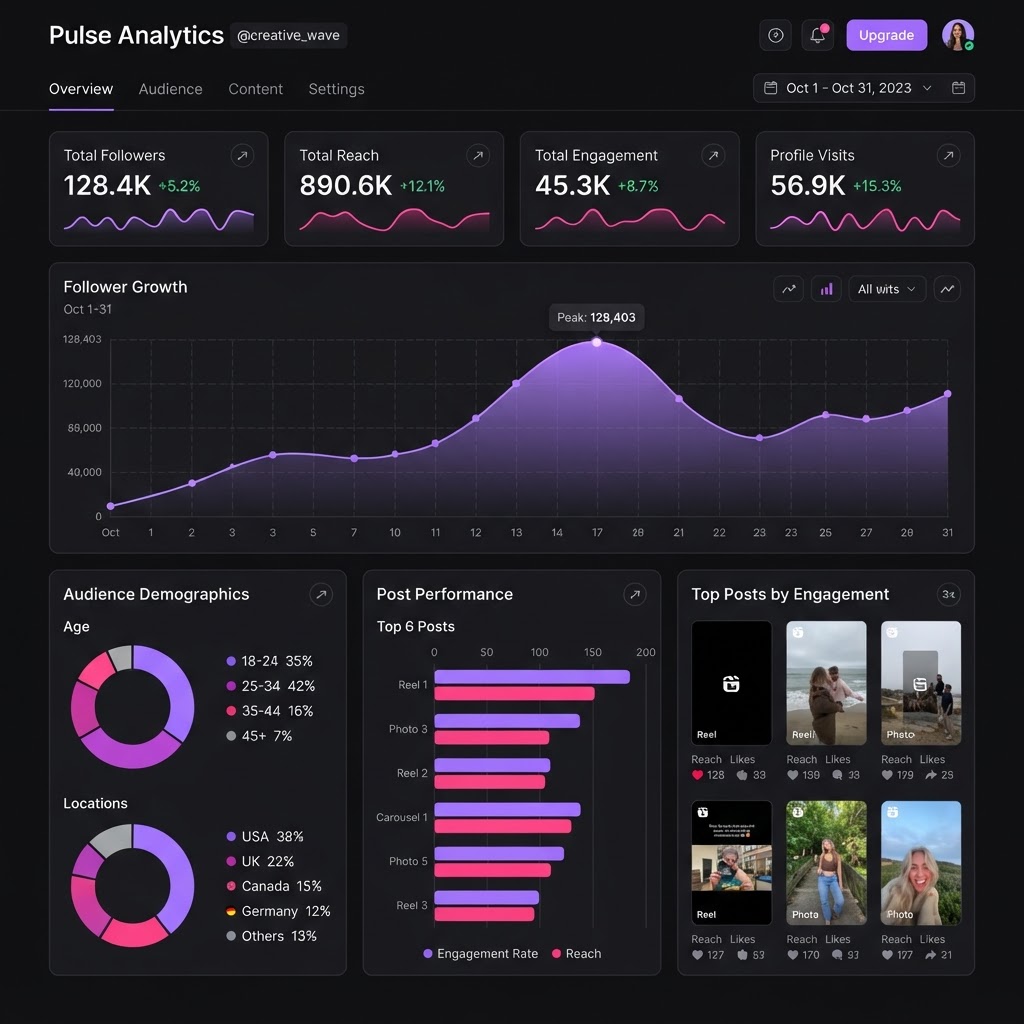
Task: Click the Photo 5 row label
Action: (x=408, y=861)
